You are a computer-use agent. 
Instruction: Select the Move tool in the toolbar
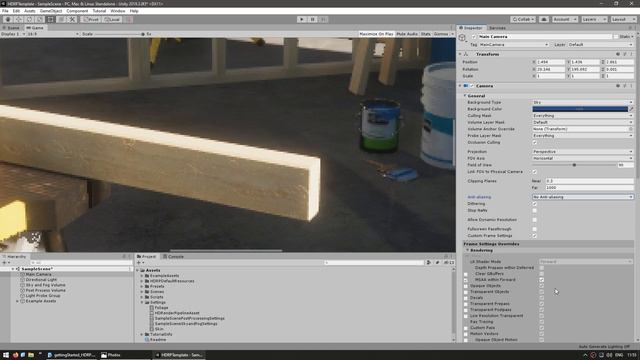click(19, 19)
